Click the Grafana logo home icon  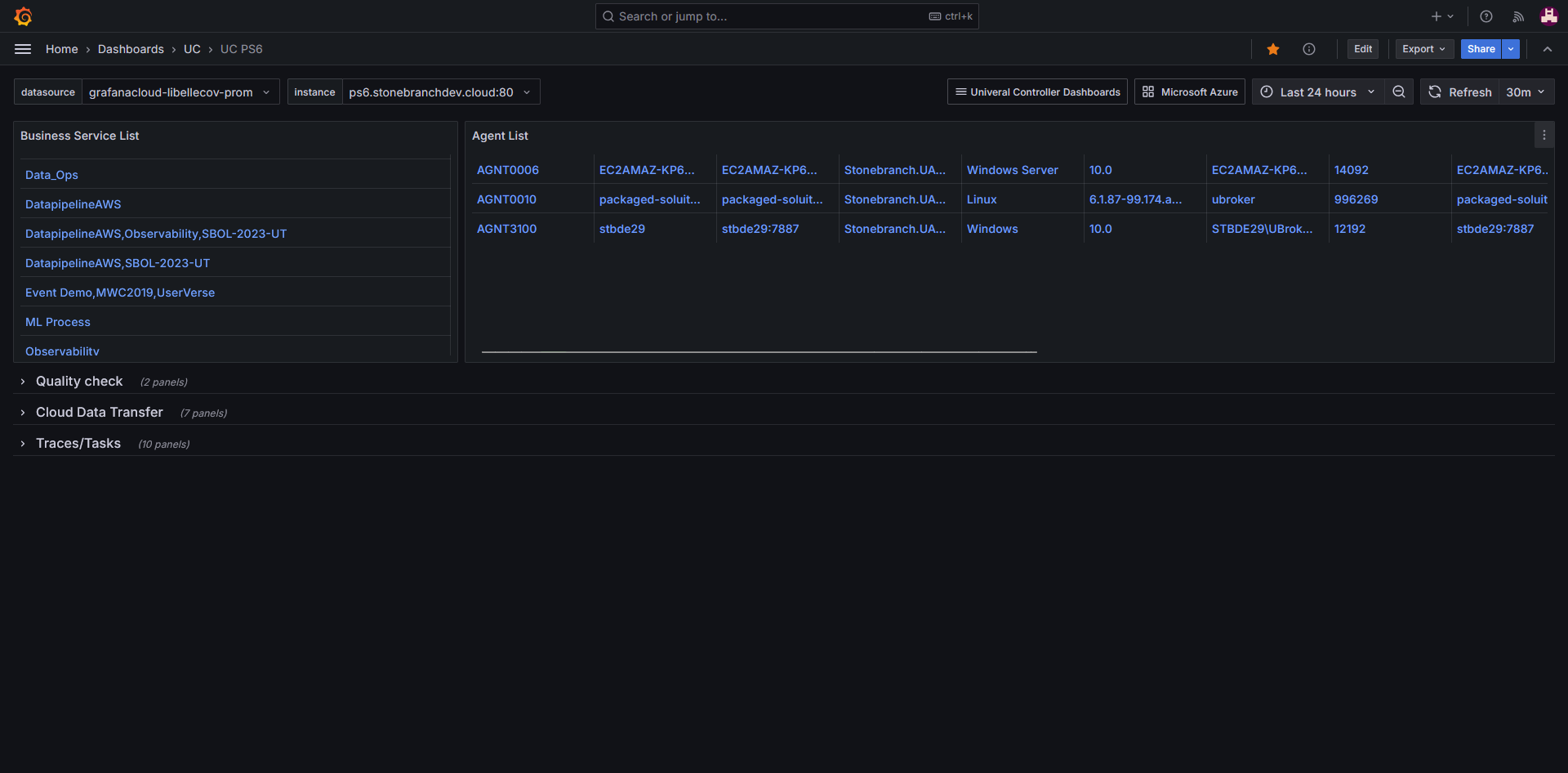(23, 16)
